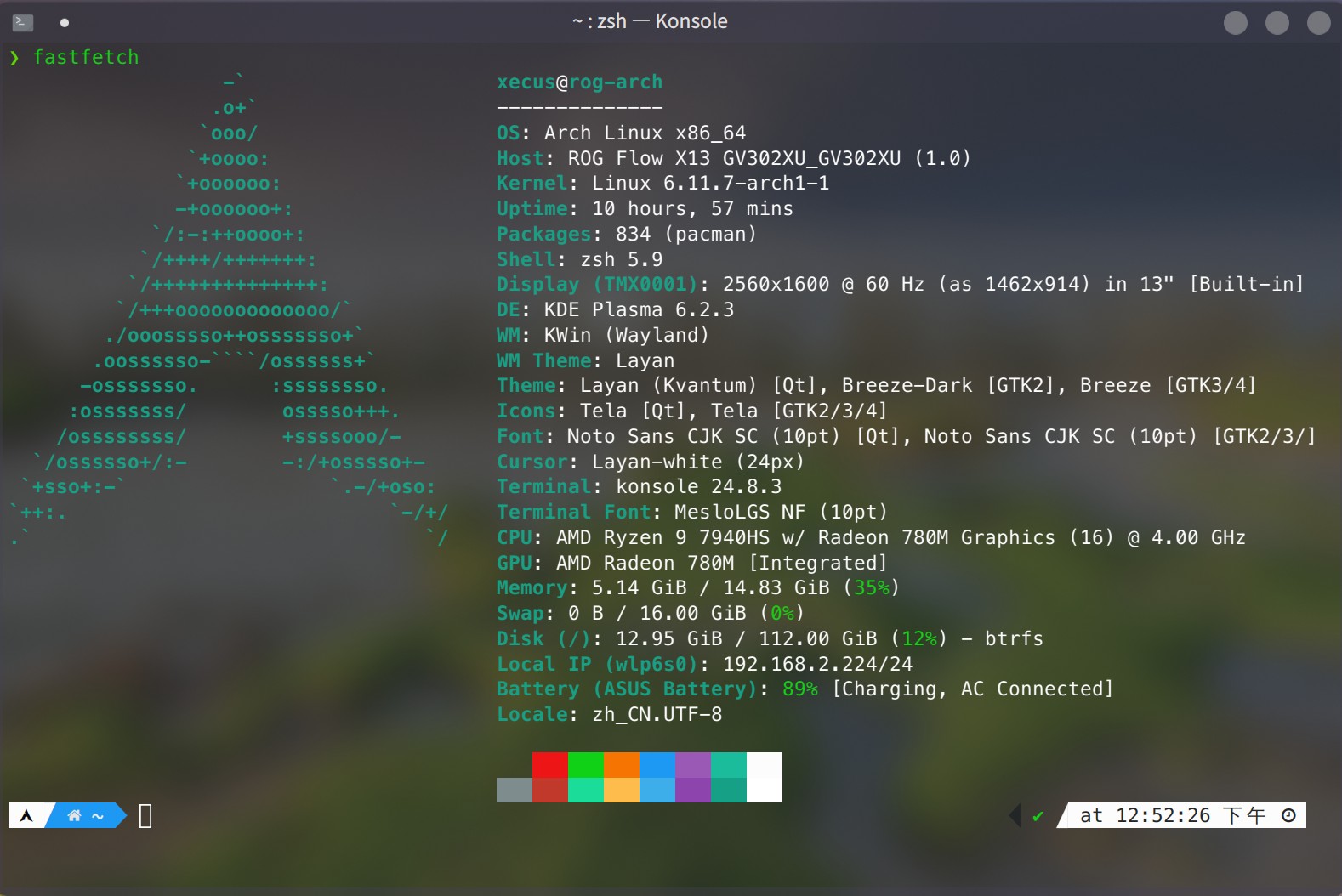Click the empty cursor box at the prompt
This screenshot has height=896, width=1342.
coord(145,816)
